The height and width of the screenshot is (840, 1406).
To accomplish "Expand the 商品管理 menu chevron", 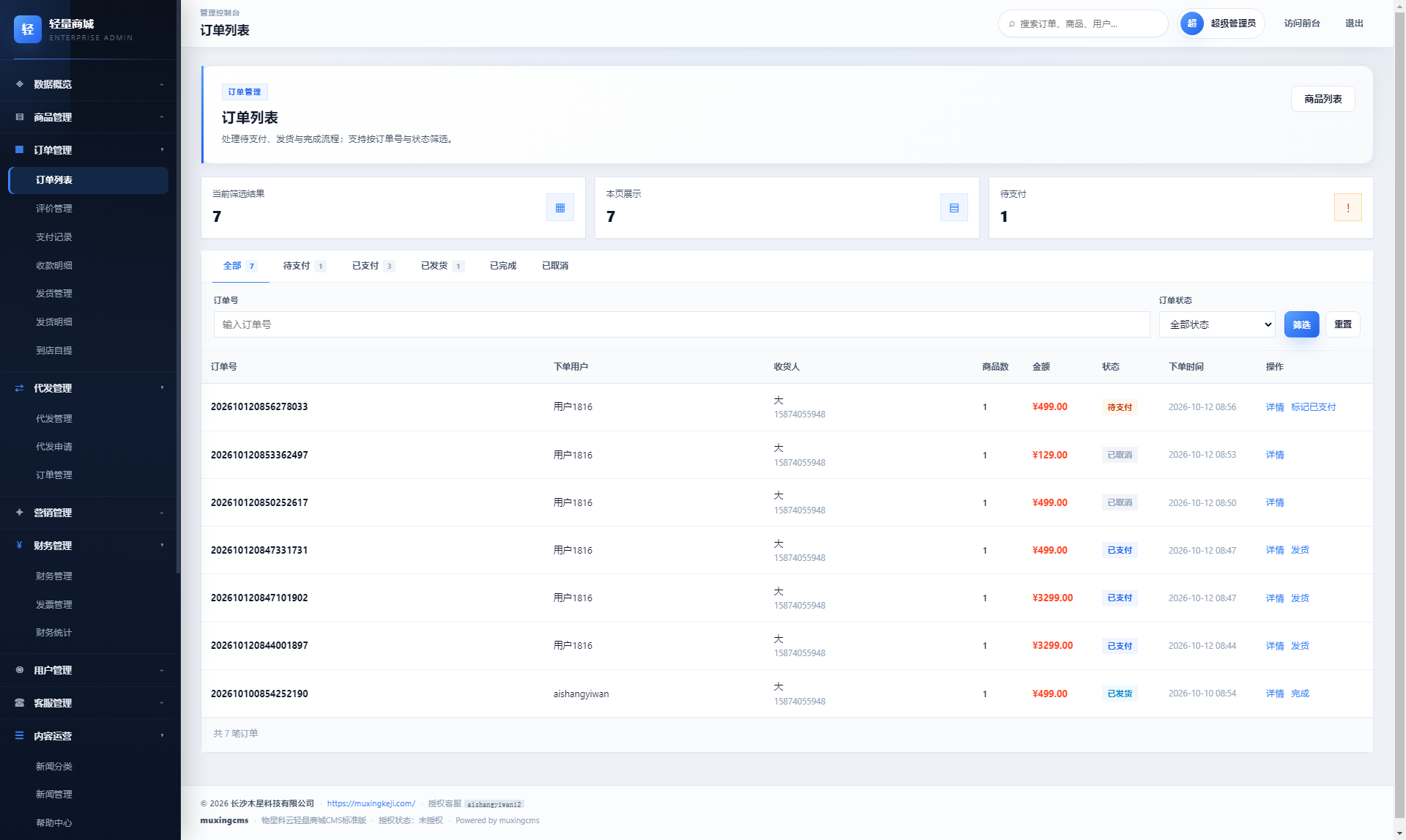I will pyautogui.click(x=162, y=117).
